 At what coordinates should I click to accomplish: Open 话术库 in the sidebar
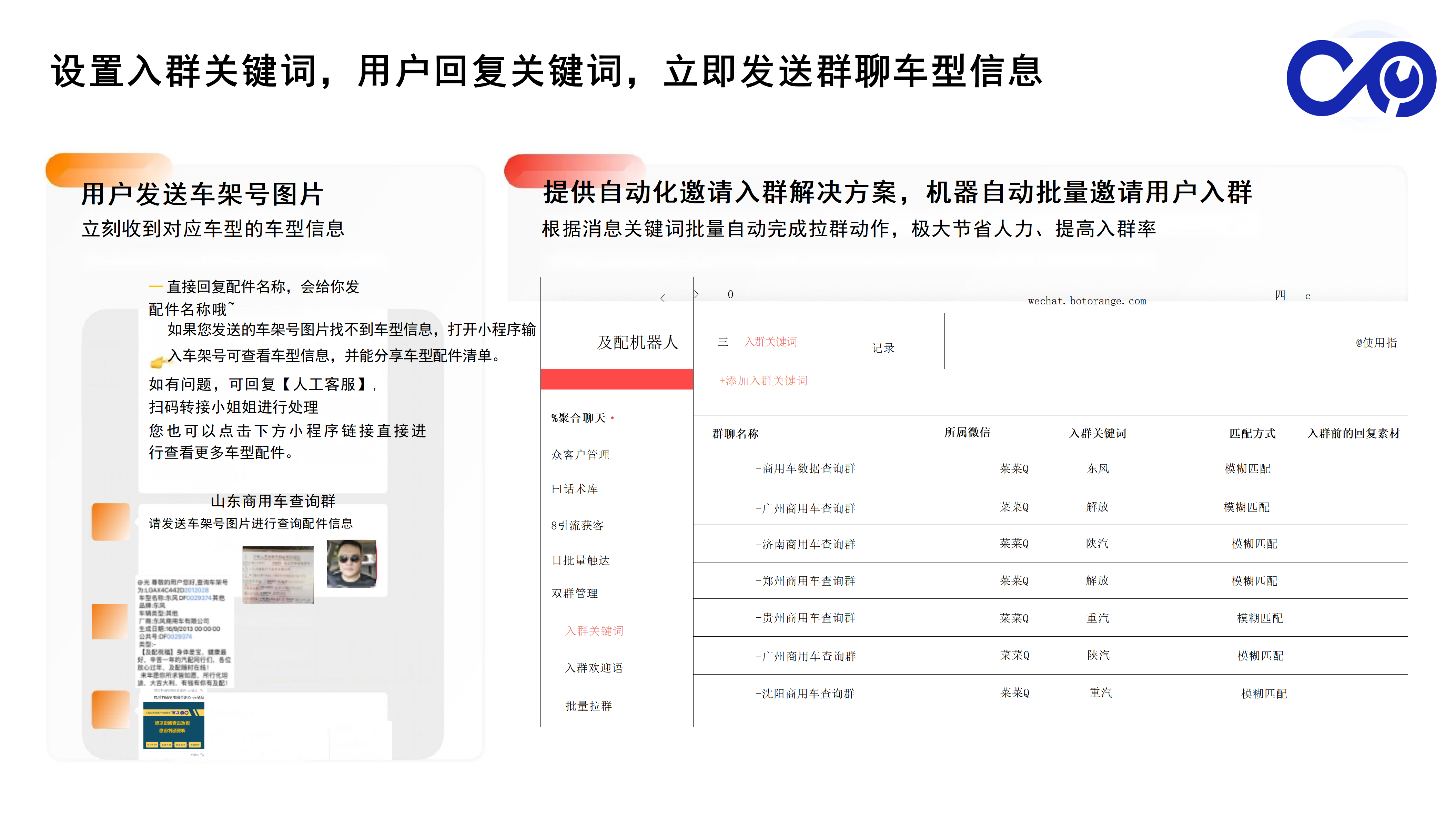[x=575, y=489]
